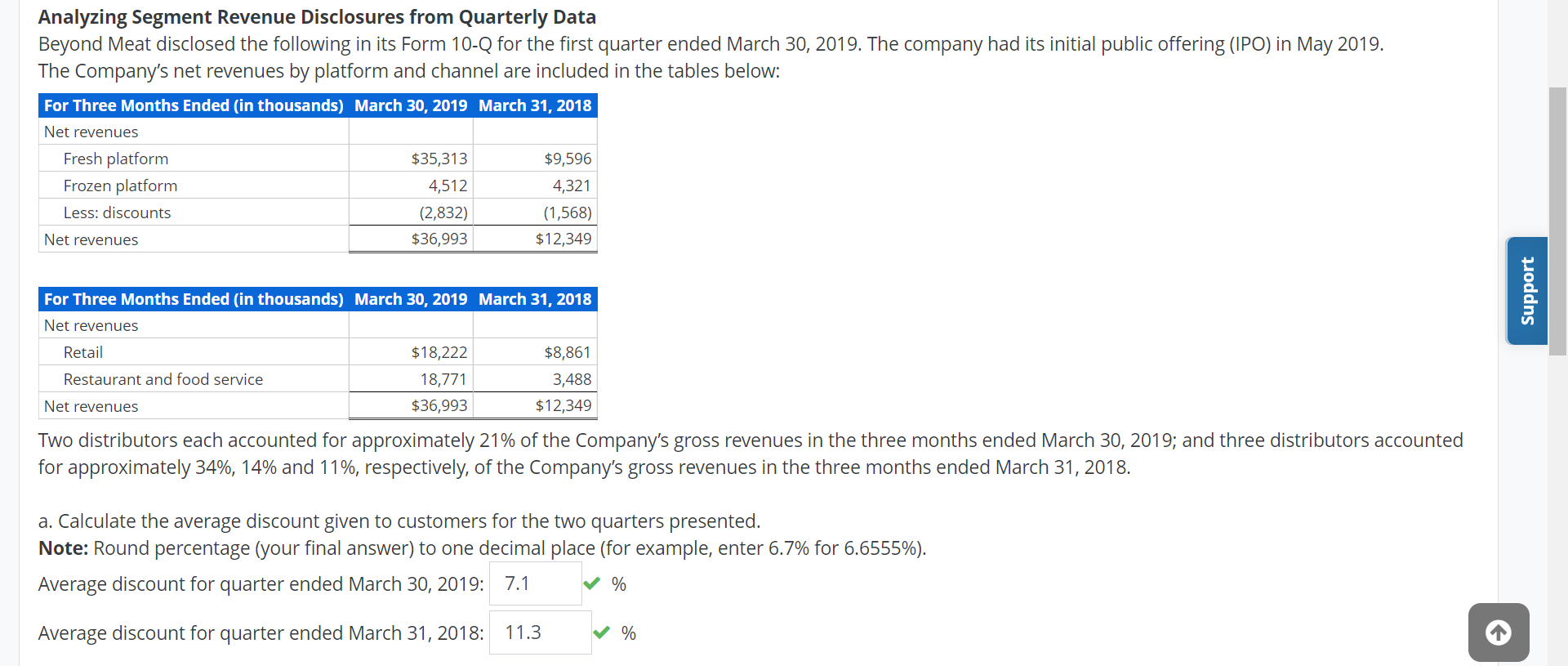Click the Note about rounding percentage text
1568x666 pixels.
point(482,548)
